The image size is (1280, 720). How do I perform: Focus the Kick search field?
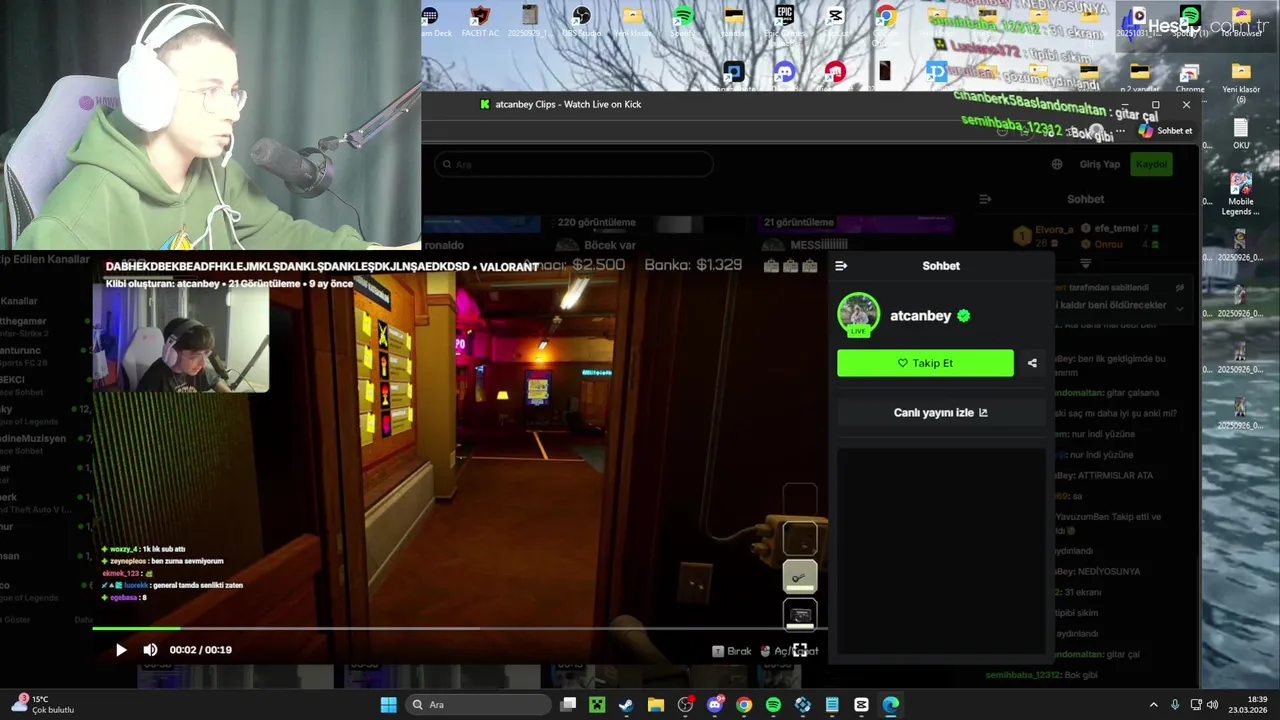coord(574,164)
